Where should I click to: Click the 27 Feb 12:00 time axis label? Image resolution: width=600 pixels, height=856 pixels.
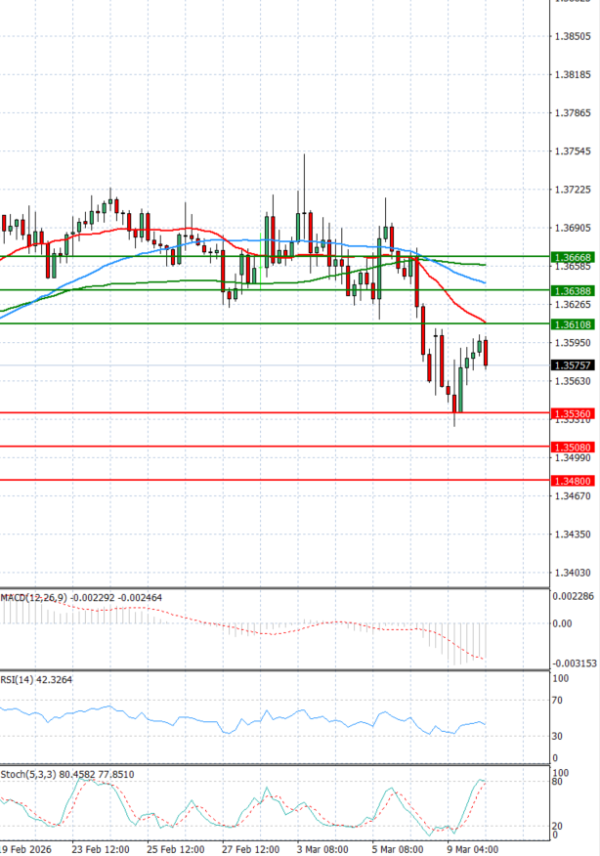click(x=249, y=847)
